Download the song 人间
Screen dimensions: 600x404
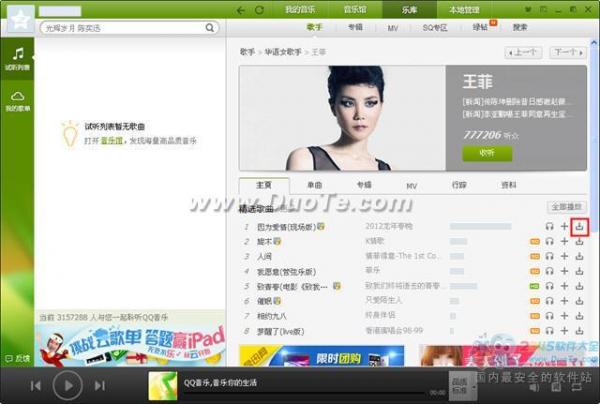(579, 256)
